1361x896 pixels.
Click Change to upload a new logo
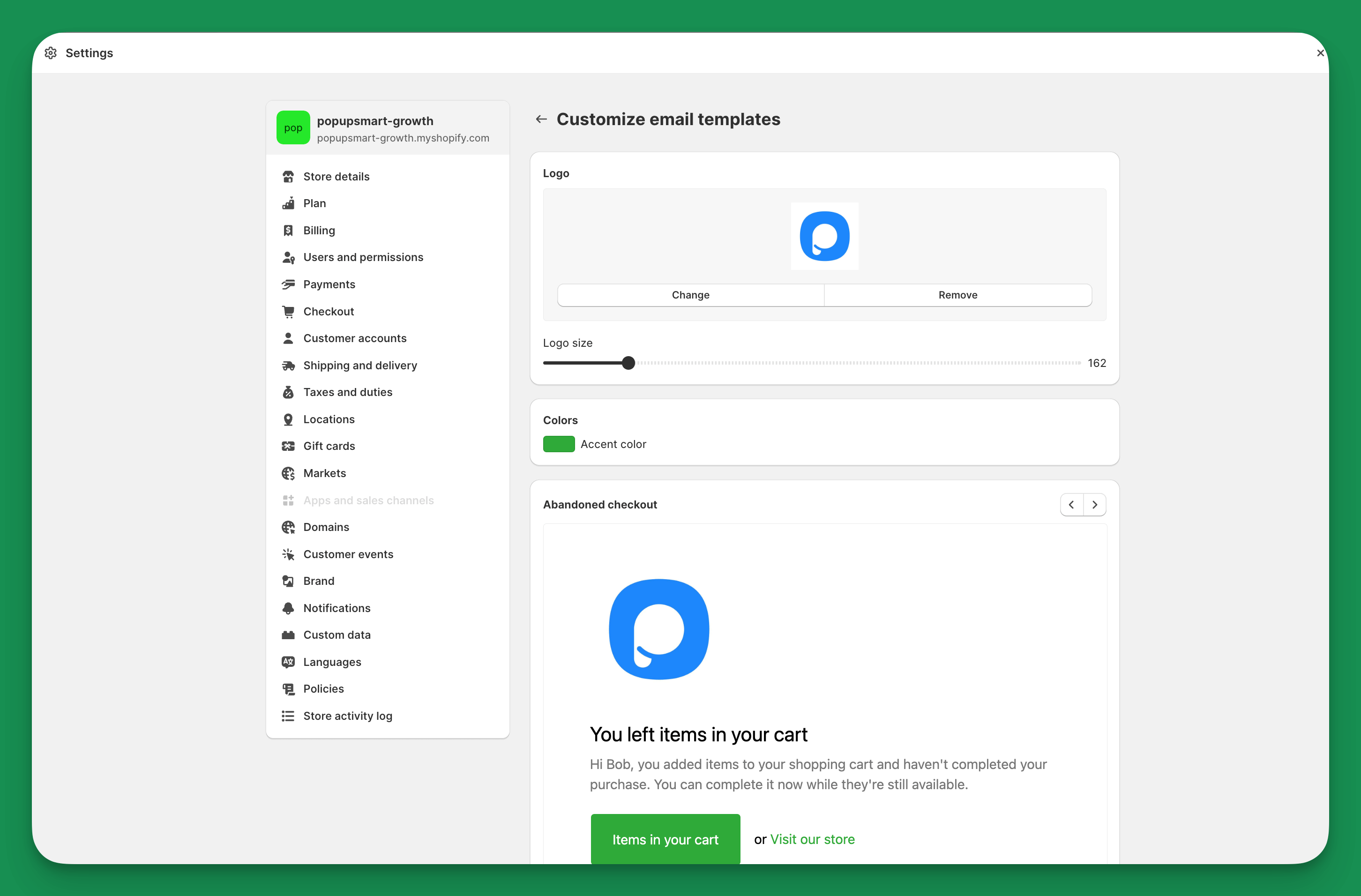[690, 294]
